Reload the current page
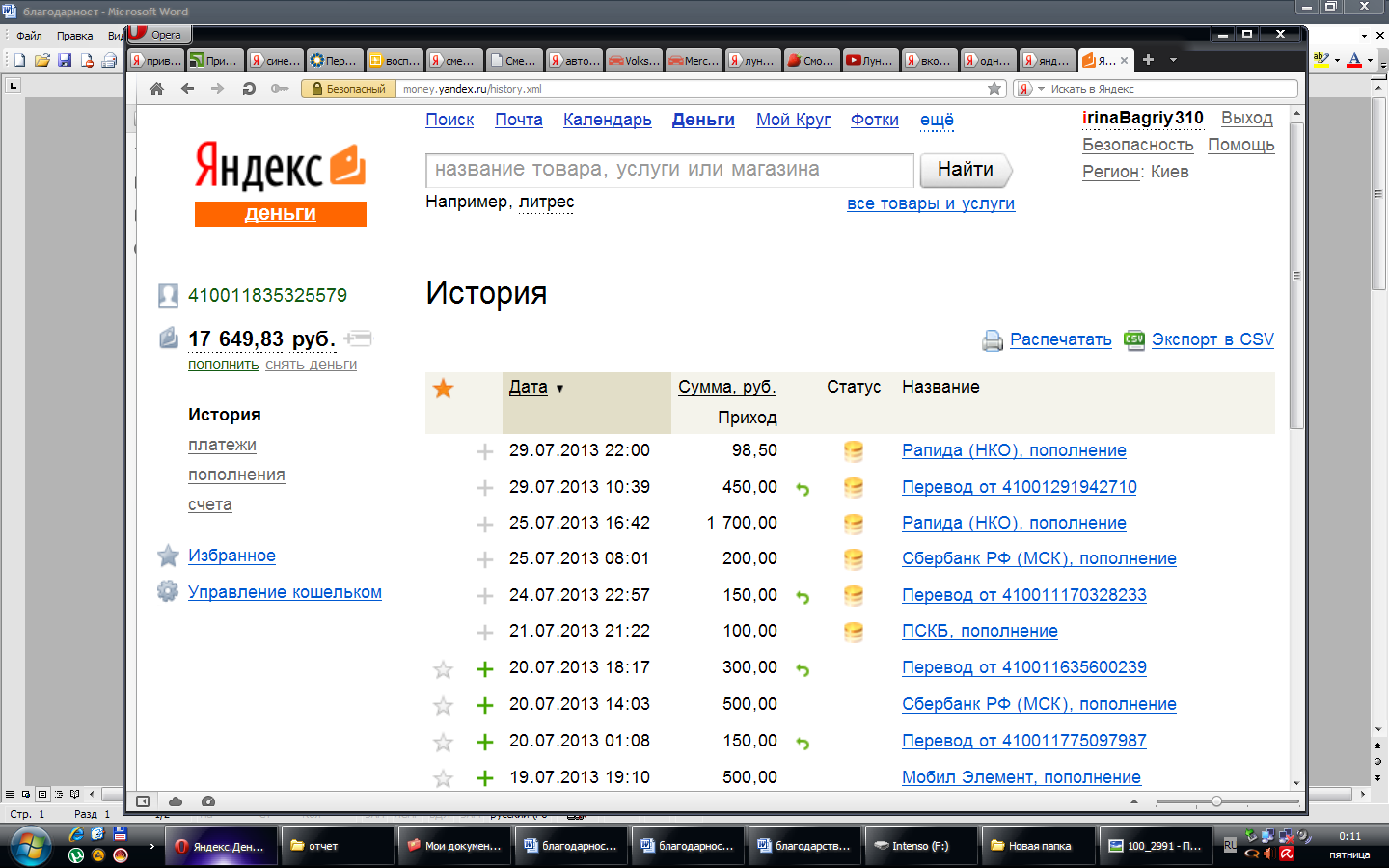The image size is (1389, 868). pyautogui.click(x=249, y=89)
